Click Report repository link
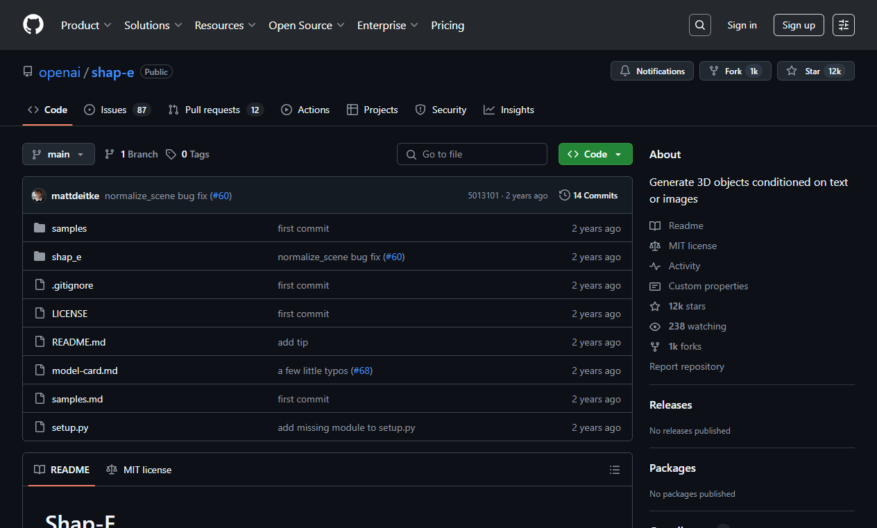The image size is (877, 528). 686,367
